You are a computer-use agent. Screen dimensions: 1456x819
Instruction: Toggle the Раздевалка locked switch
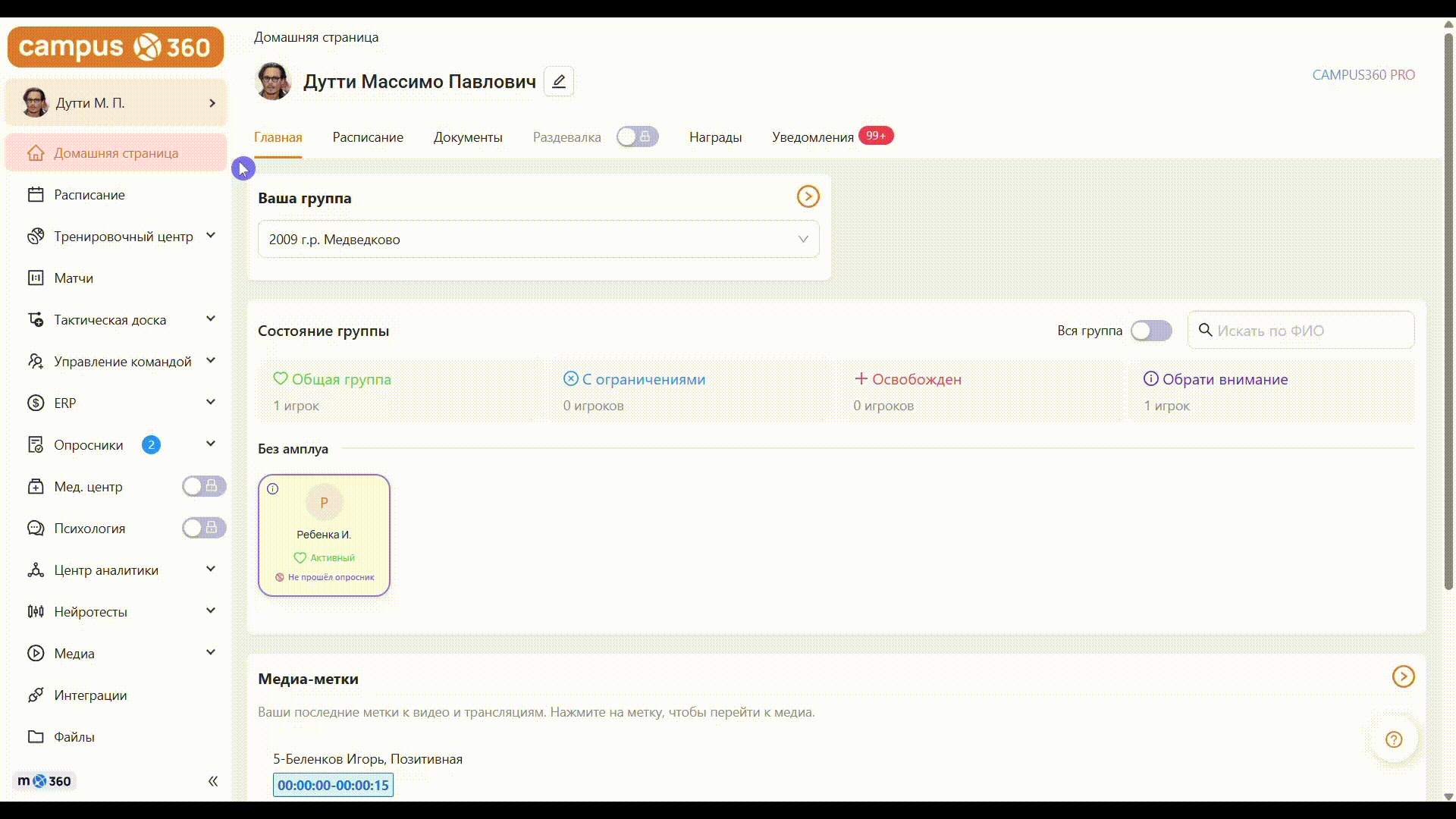coord(637,137)
